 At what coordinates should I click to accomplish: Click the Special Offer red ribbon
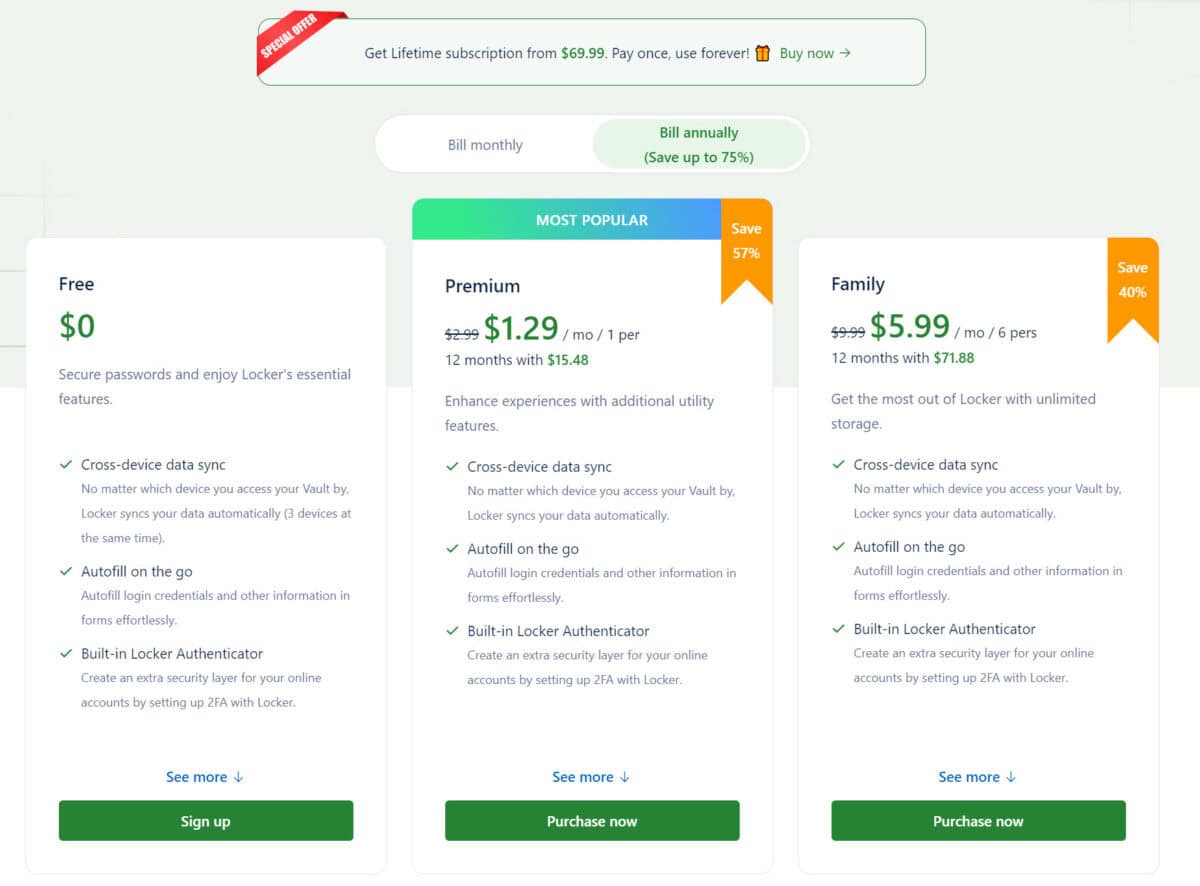click(x=294, y=43)
